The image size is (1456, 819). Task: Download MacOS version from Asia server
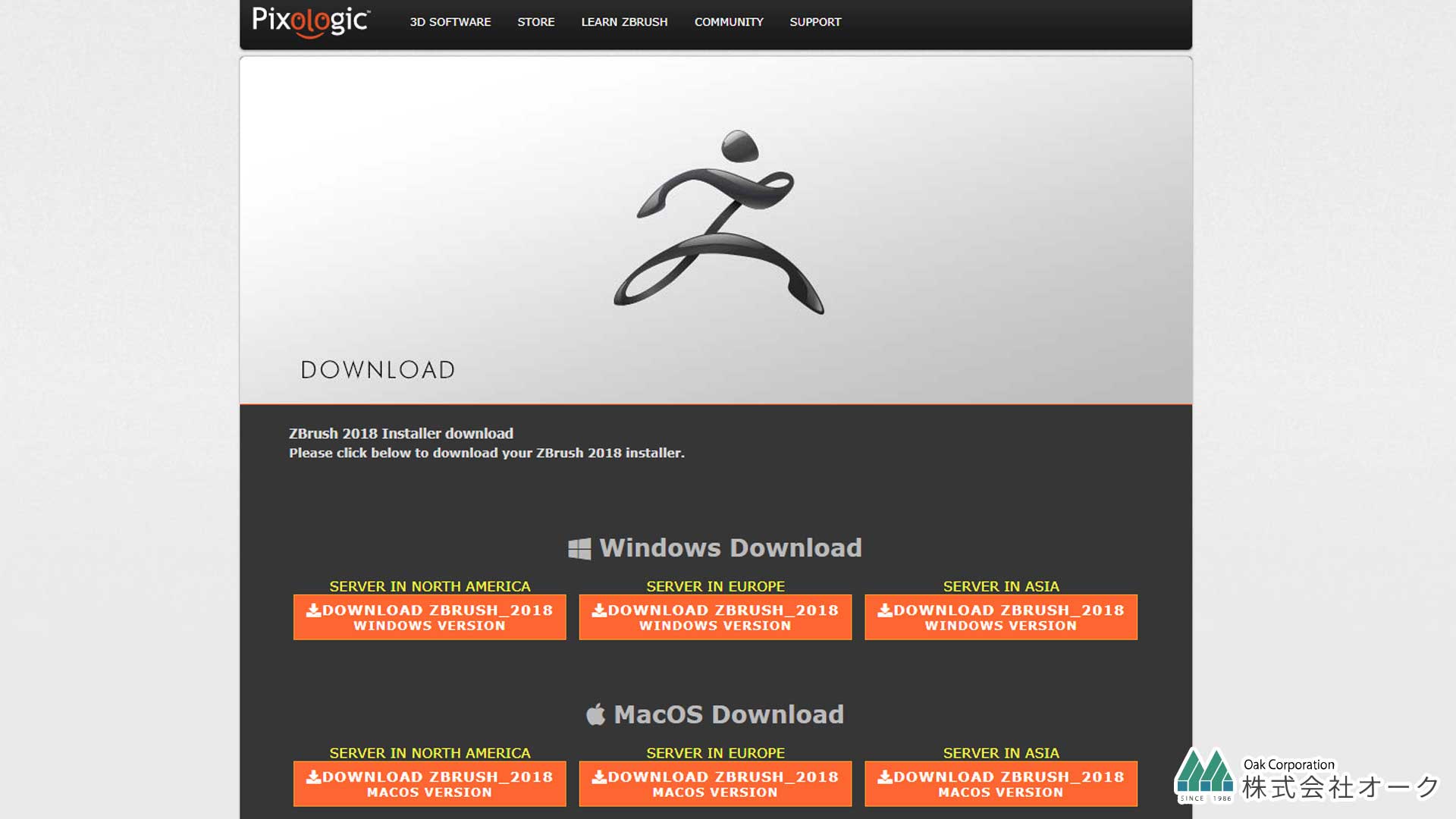(x=1001, y=784)
